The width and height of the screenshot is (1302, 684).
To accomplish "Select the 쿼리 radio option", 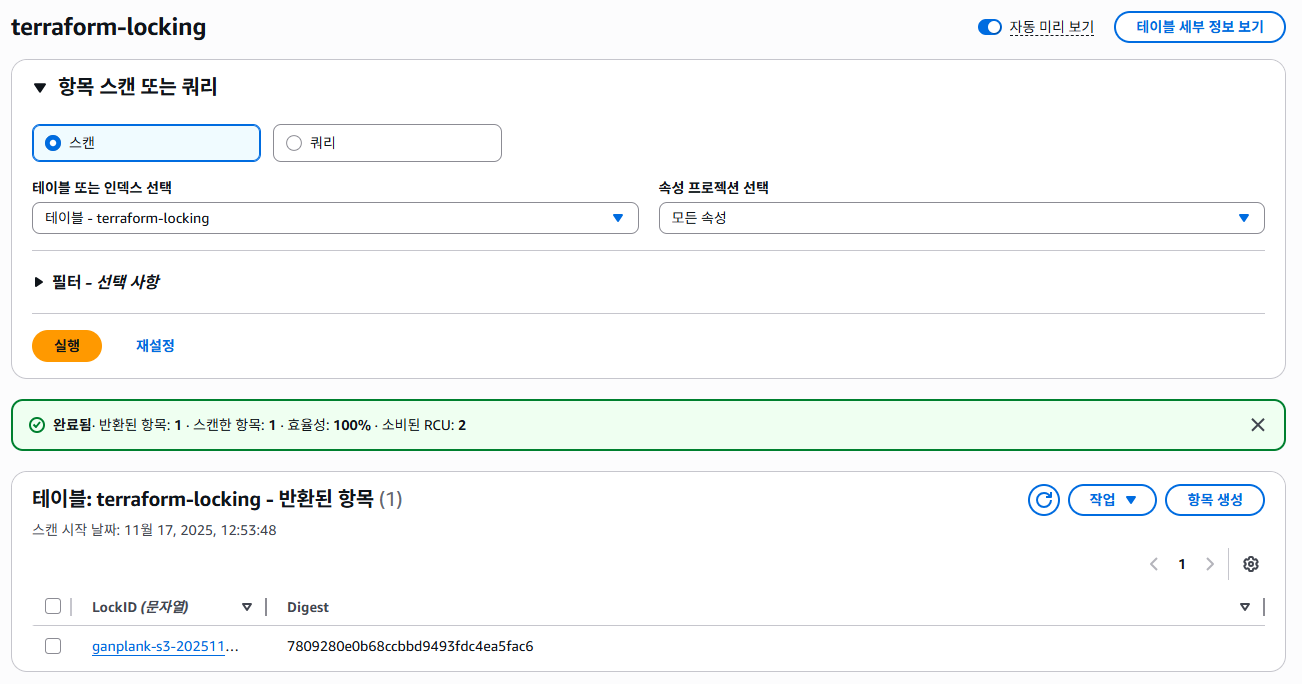I will [387, 143].
